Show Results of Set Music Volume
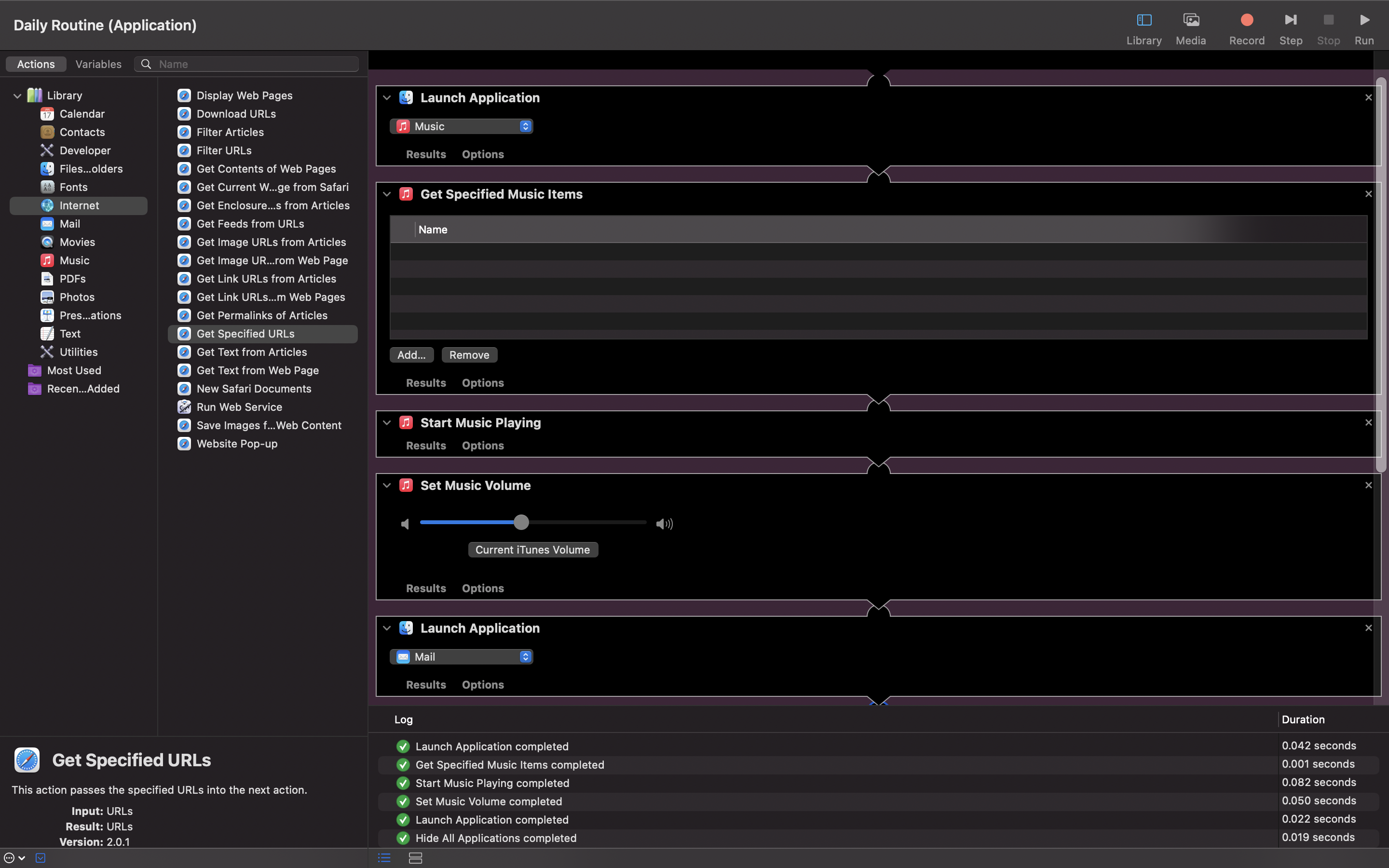Screen dimensions: 1389x868 (426, 589)
